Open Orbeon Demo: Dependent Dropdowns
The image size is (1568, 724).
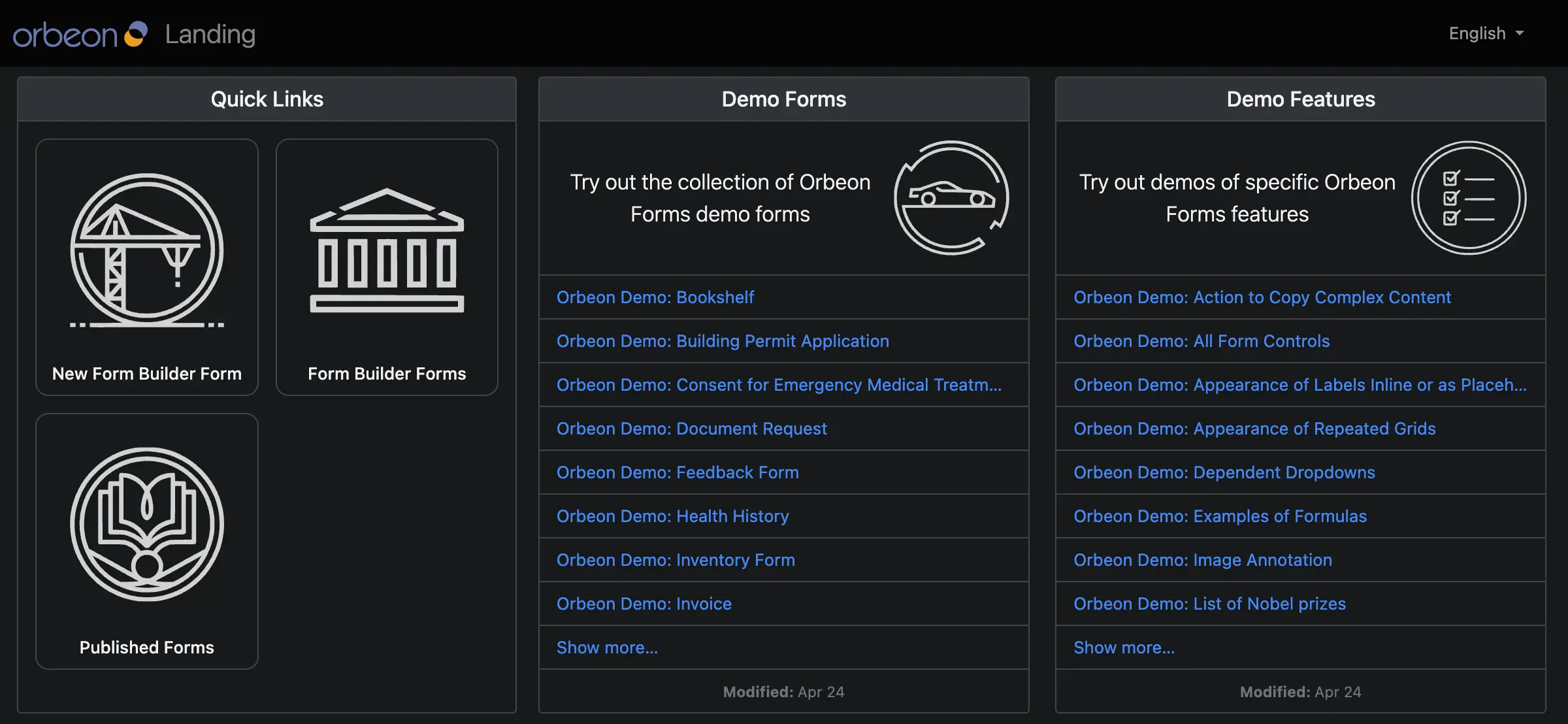pos(1224,472)
